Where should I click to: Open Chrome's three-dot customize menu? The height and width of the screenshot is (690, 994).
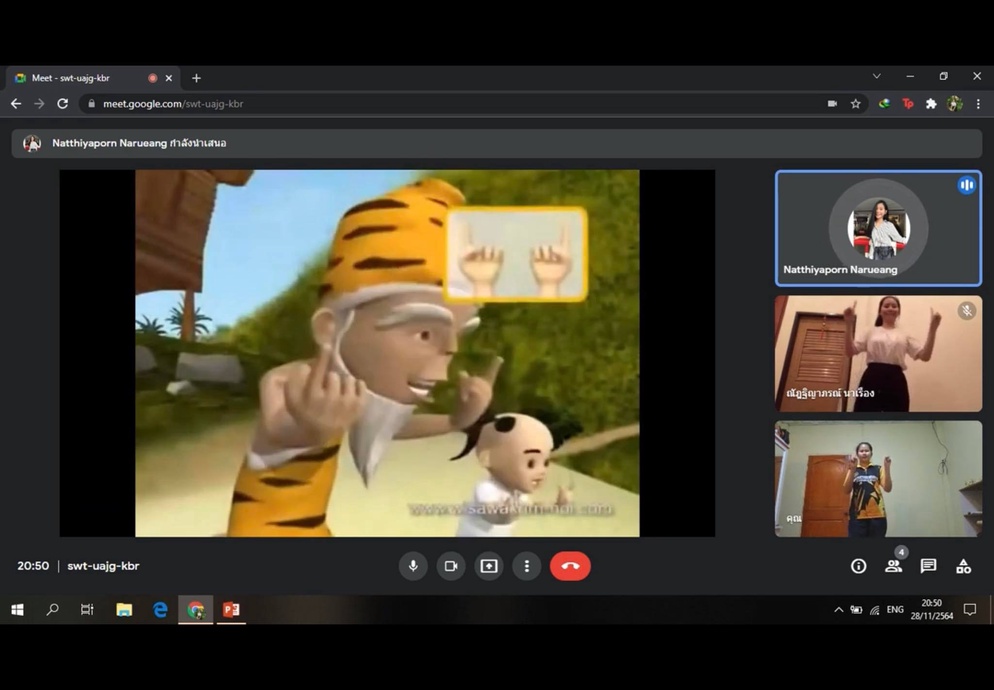978,103
